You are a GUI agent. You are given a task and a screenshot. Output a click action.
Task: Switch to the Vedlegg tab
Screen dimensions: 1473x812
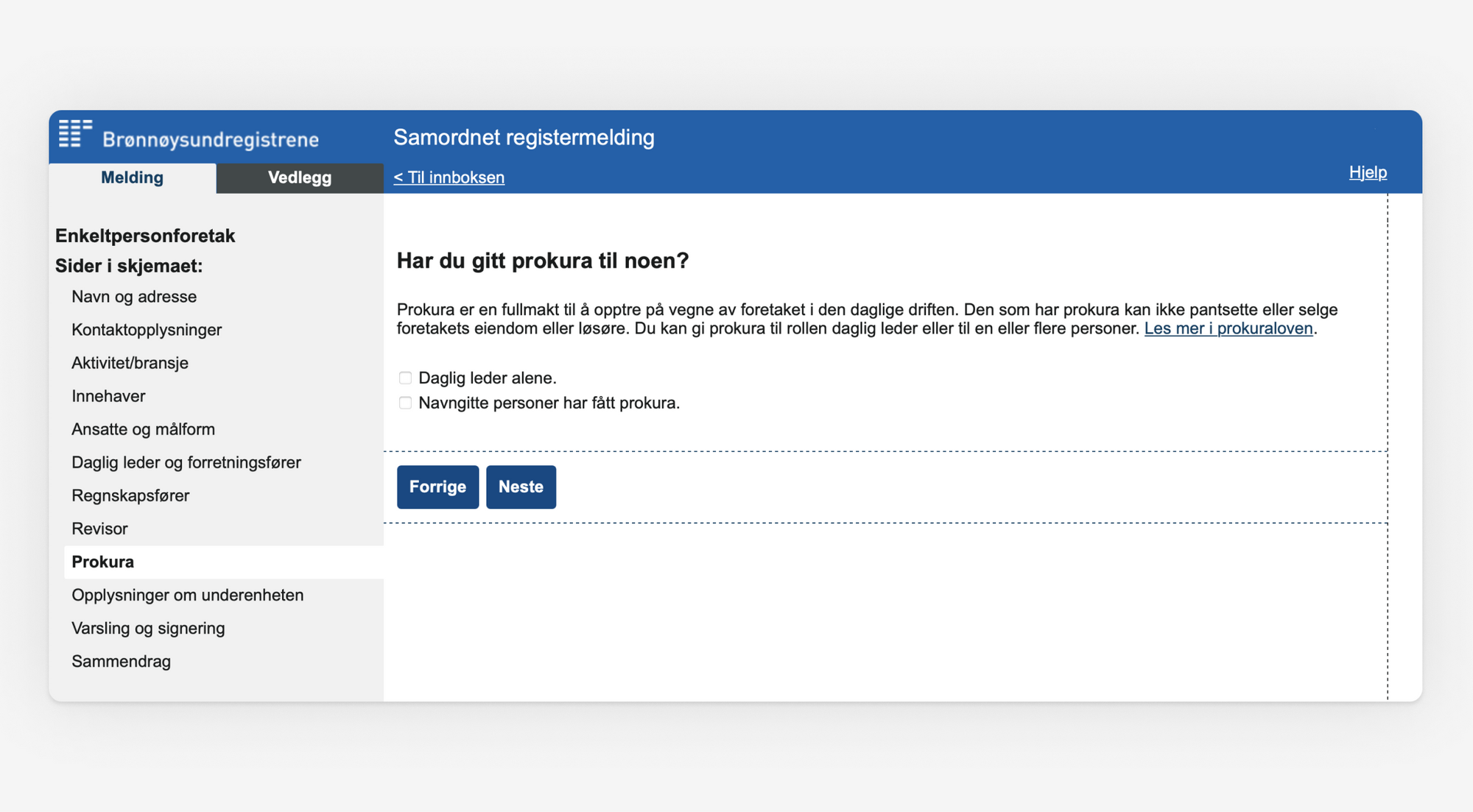point(299,177)
